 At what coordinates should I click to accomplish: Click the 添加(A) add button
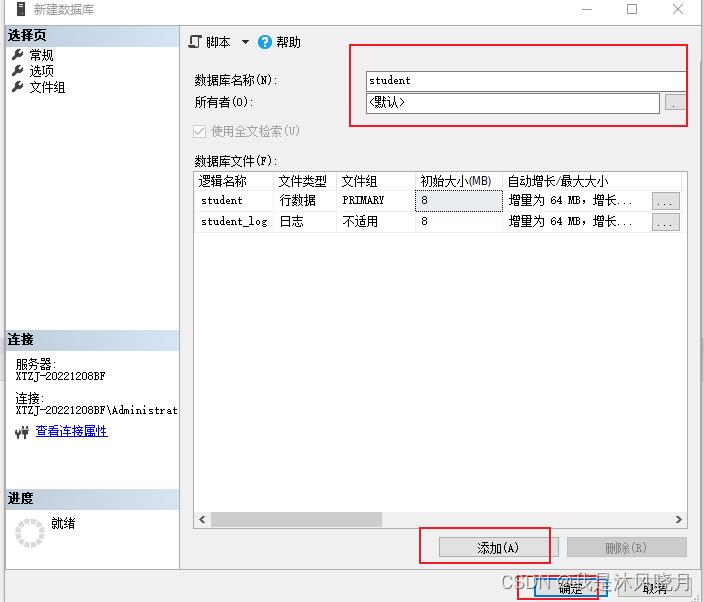pyautogui.click(x=498, y=548)
